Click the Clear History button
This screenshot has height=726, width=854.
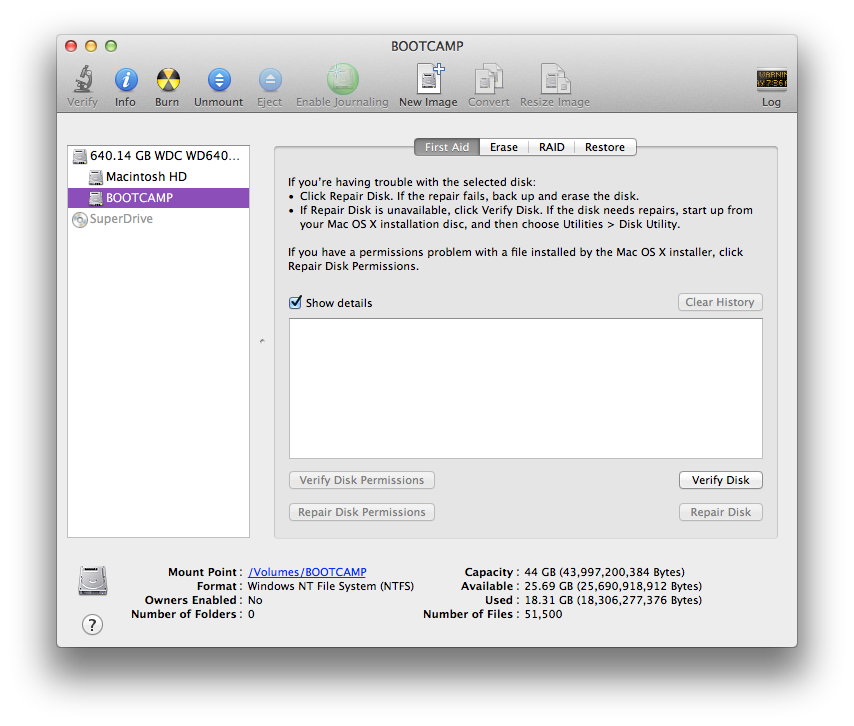[x=720, y=302]
